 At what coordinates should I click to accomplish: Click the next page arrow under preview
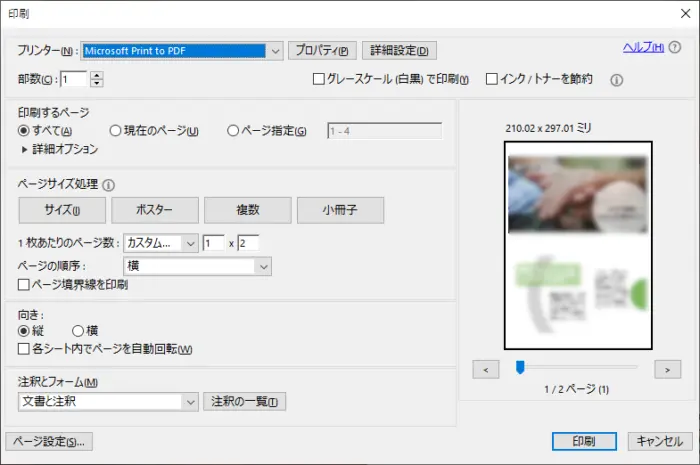pyautogui.click(x=667, y=369)
